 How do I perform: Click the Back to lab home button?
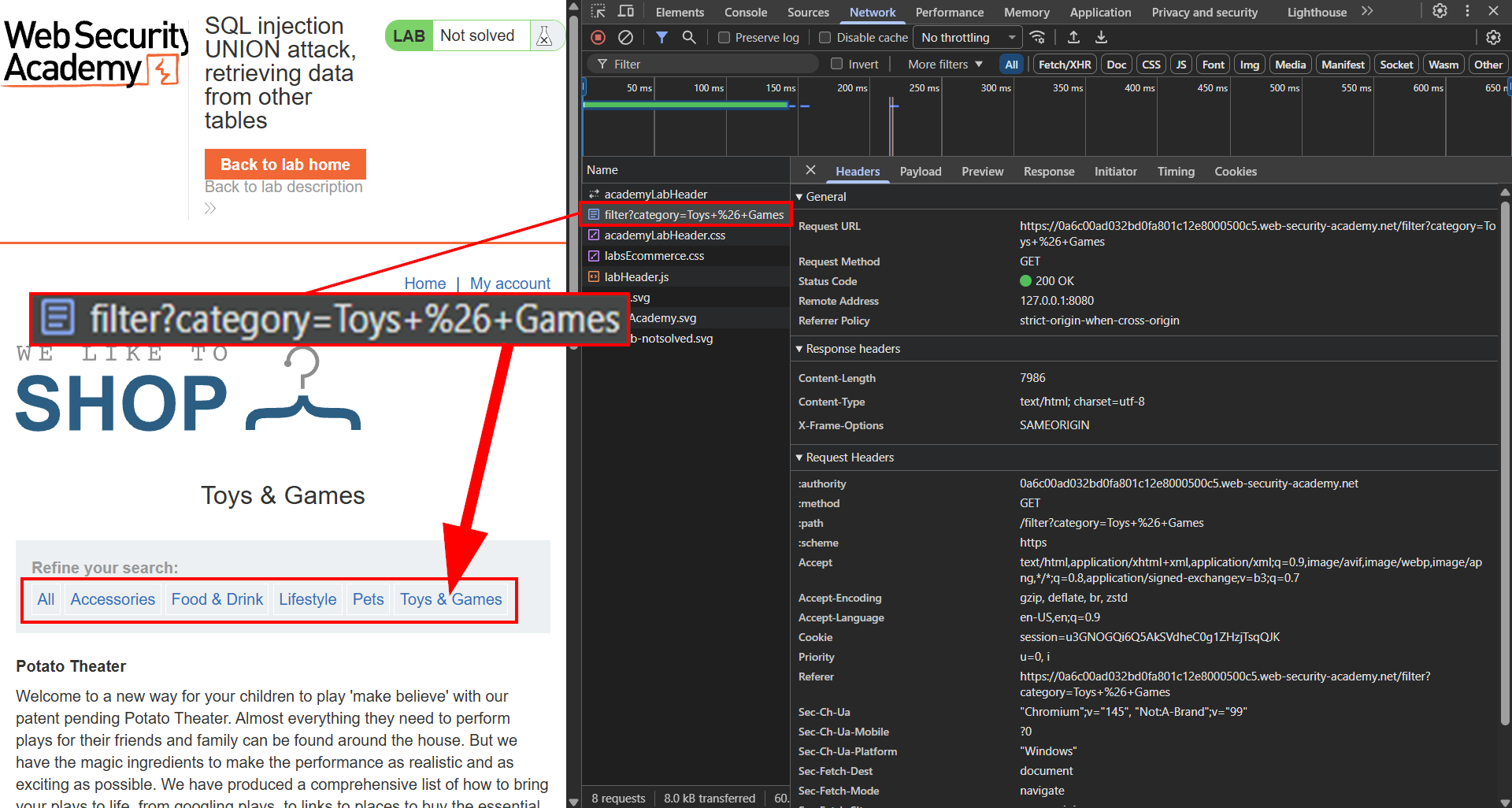pos(285,165)
